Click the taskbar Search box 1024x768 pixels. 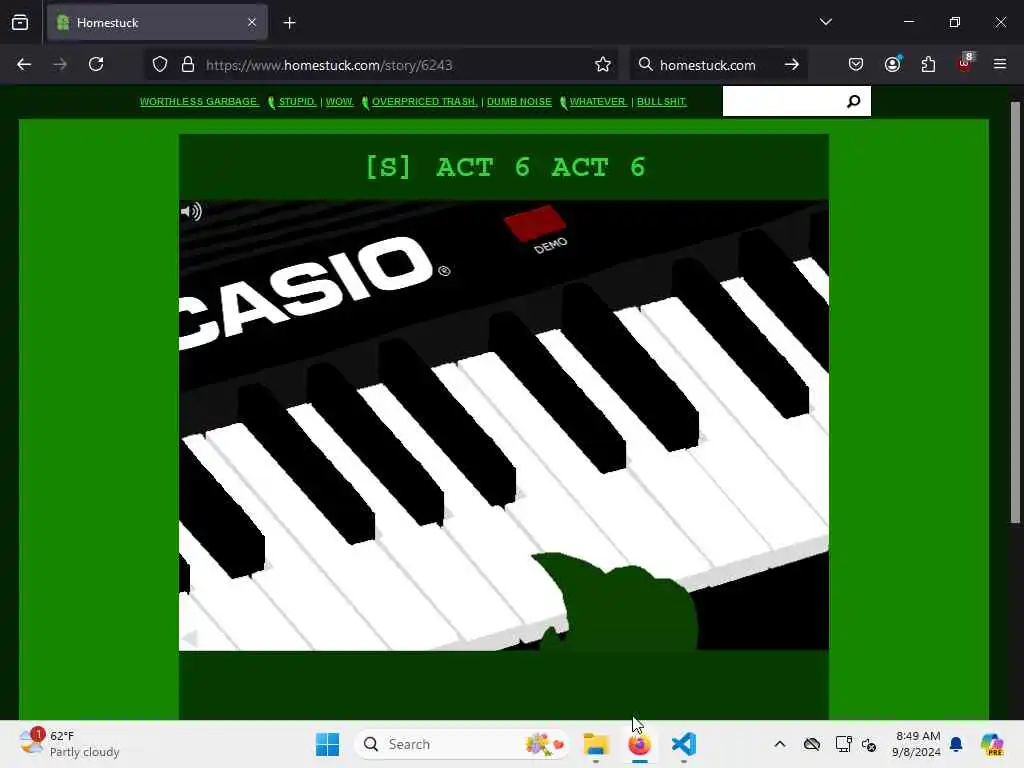(461, 744)
